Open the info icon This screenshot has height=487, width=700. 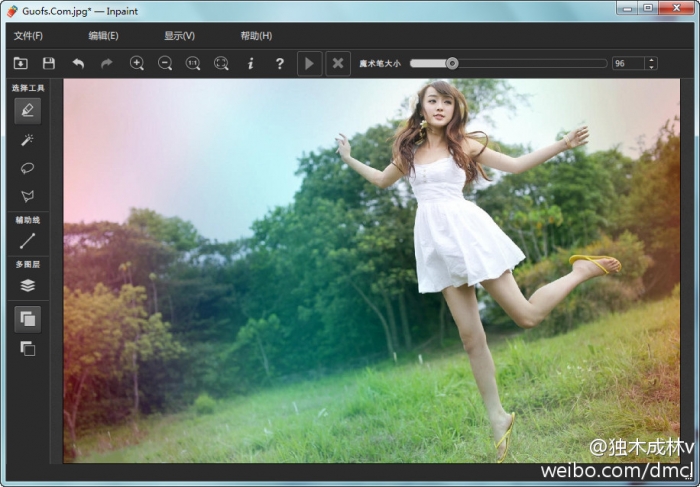coord(251,63)
